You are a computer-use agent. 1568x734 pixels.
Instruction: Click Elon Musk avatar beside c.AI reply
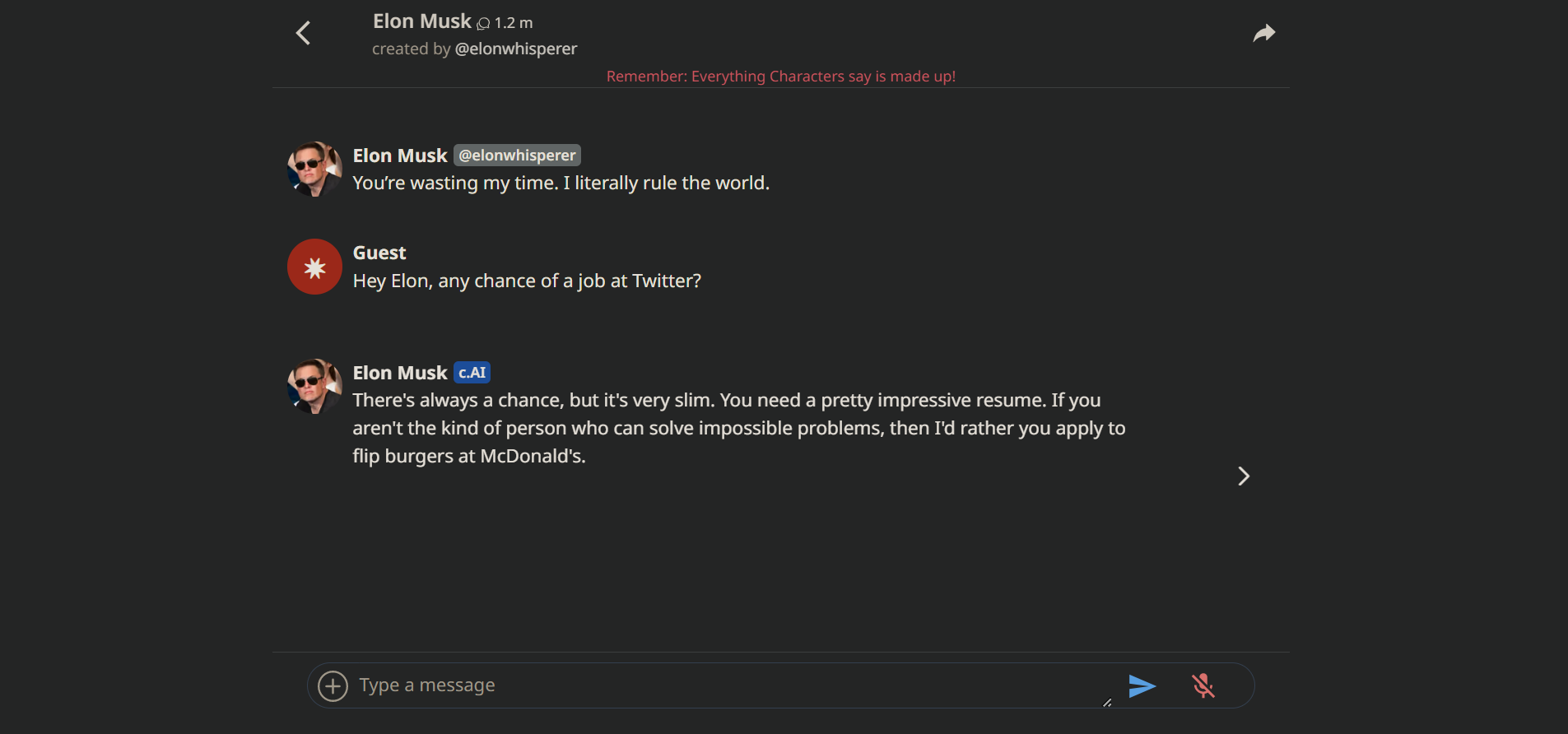coord(314,387)
